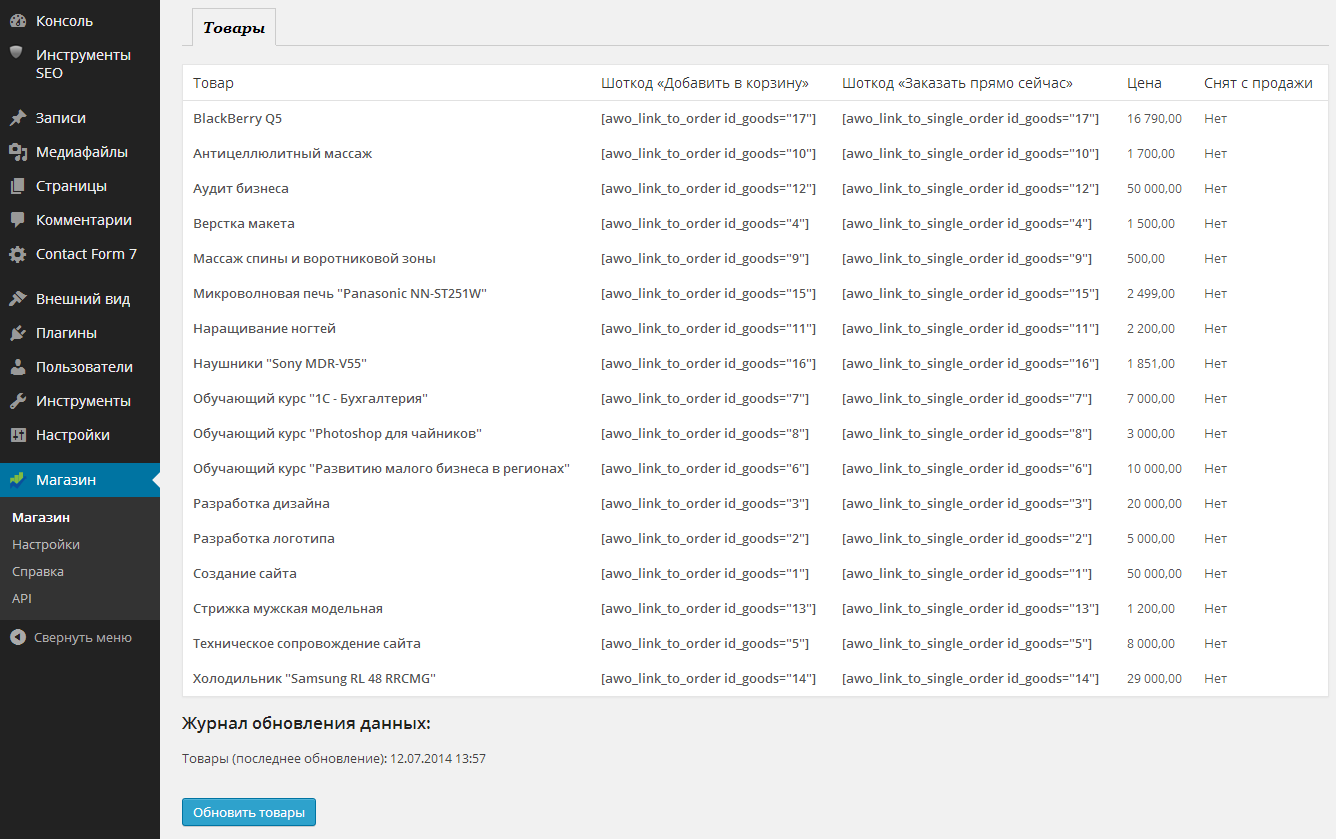Click the Товар column header
Screen dimensions: 1336x839
[x=213, y=83]
